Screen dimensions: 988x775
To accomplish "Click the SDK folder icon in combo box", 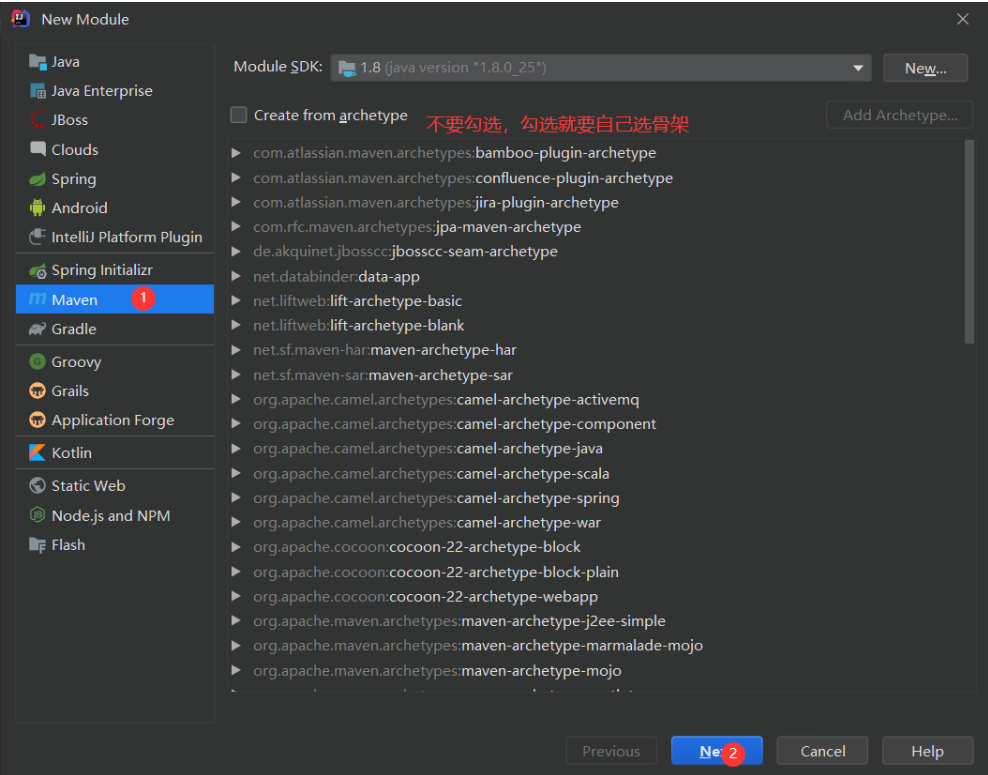I will click(347, 67).
